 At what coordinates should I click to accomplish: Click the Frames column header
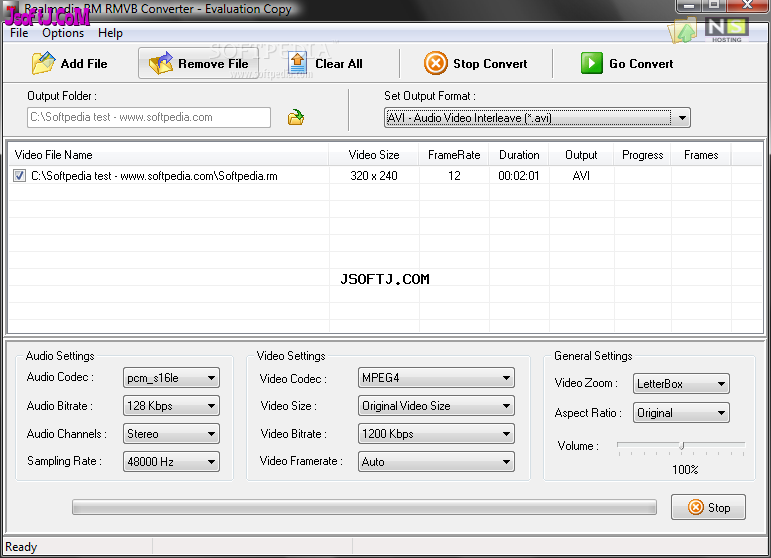[701, 155]
